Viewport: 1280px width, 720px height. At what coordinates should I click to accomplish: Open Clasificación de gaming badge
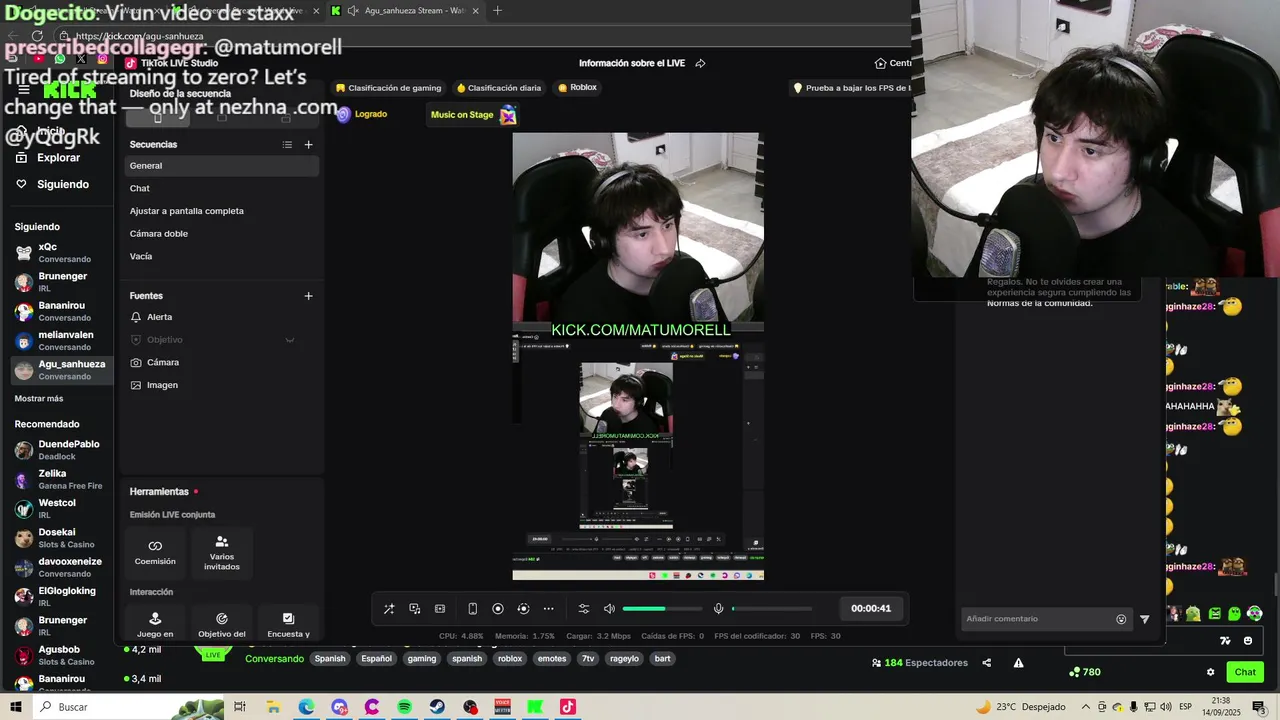[389, 88]
